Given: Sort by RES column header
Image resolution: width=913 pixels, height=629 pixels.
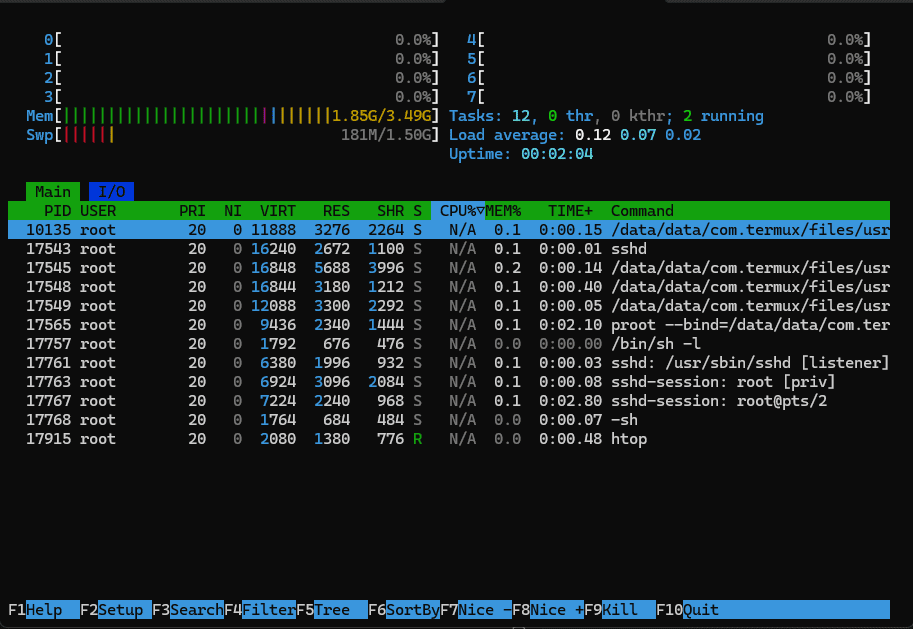Looking at the screenshot, I should point(337,211).
